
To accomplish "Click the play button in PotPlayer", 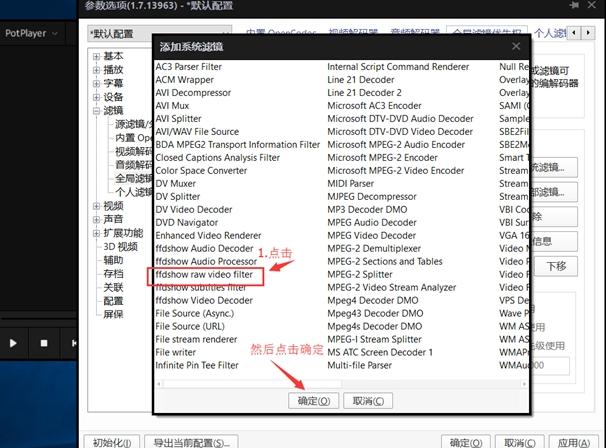I will point(13,343).
